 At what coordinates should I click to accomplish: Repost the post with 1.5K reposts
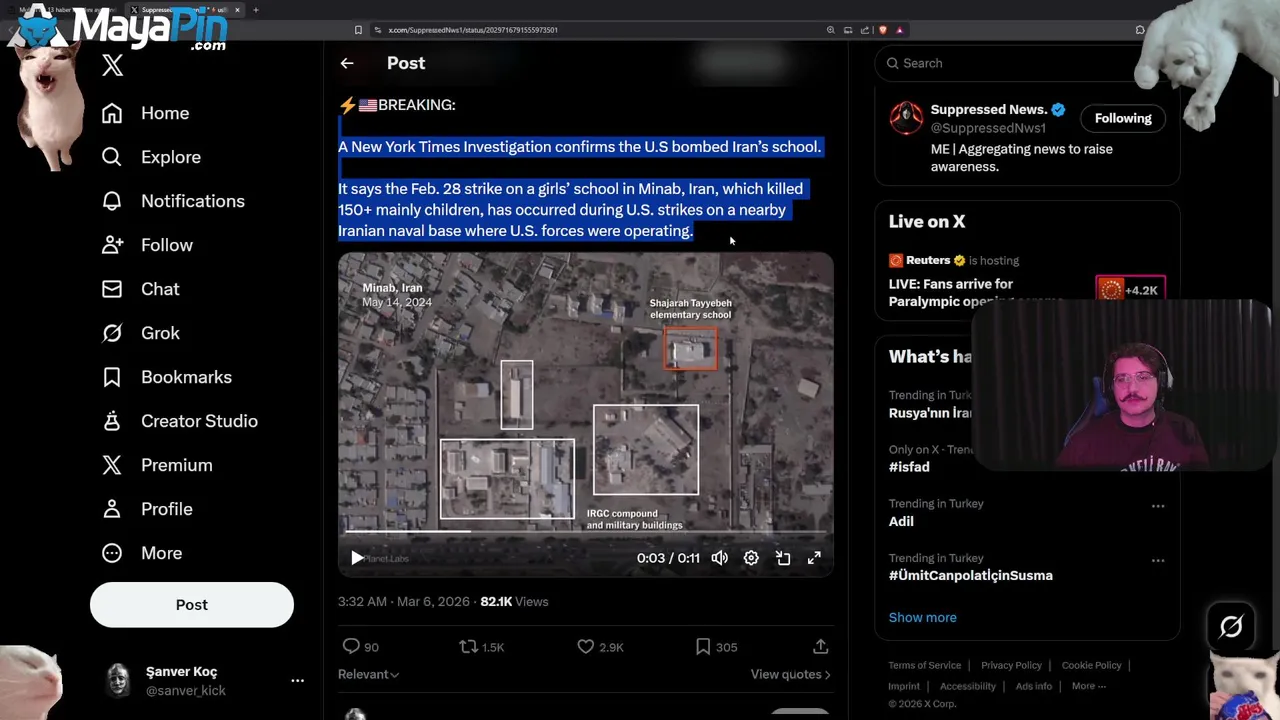[x=481, y=647]
